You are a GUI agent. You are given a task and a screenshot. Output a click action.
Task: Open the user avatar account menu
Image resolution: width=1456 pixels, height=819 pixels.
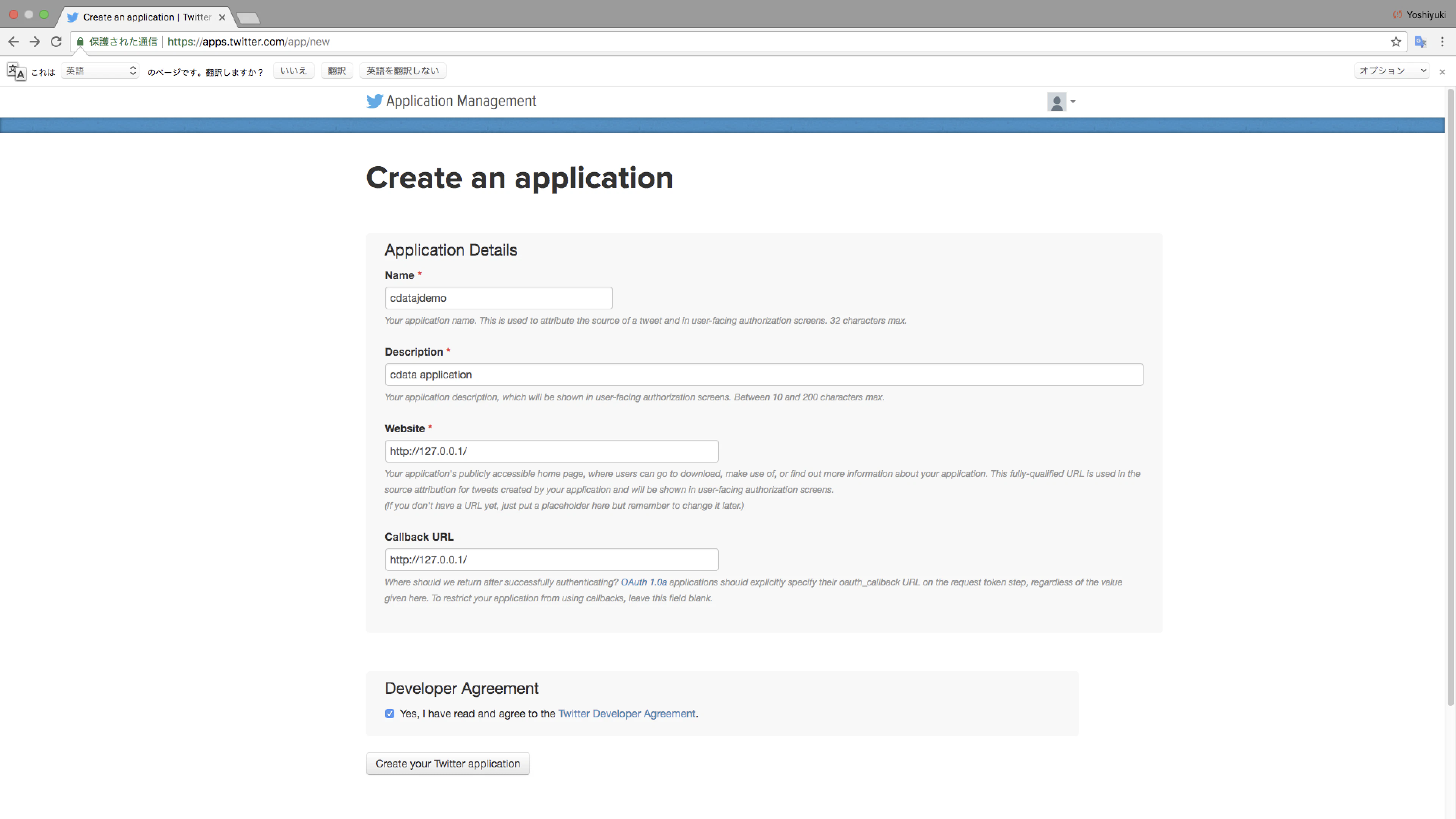click(1061, 102)
